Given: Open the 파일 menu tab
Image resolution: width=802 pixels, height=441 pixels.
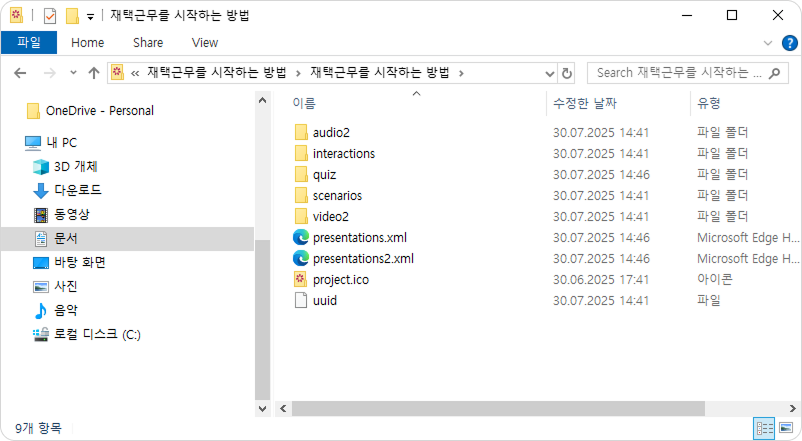Looking at the screenshot, I should [x=29, y=42].
